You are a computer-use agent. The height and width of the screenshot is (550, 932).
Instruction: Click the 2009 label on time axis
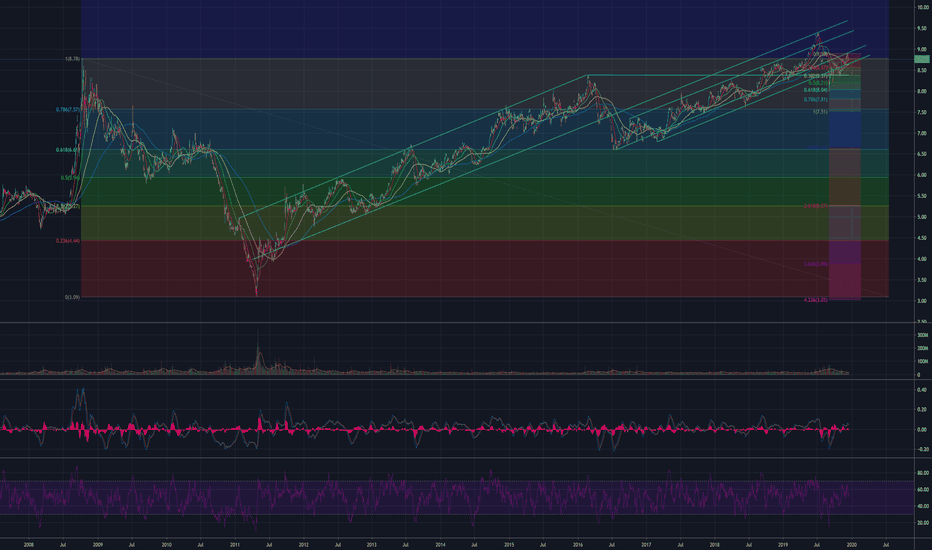(x=97, y=544)
